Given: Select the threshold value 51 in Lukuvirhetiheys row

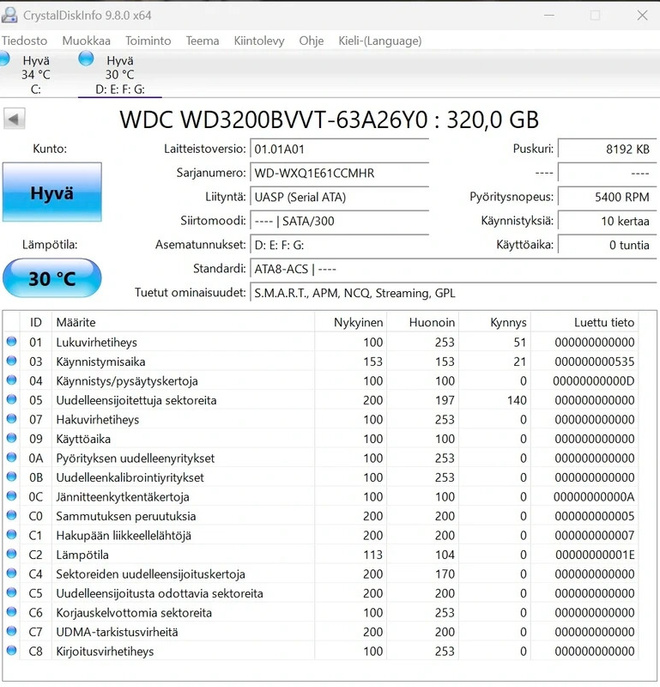Looking at the screenshot, I should tap(520, 342).
